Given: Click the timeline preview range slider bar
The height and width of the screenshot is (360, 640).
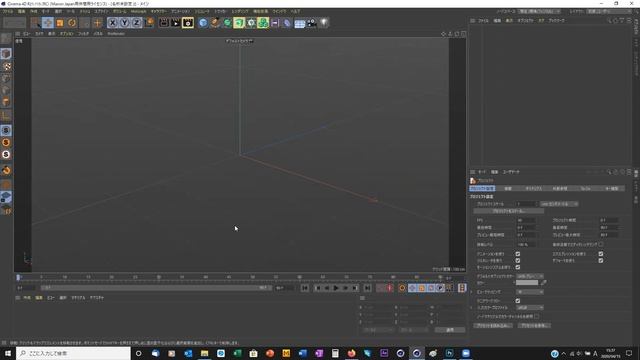Looking at the screenshot, I should pos(157,288).
